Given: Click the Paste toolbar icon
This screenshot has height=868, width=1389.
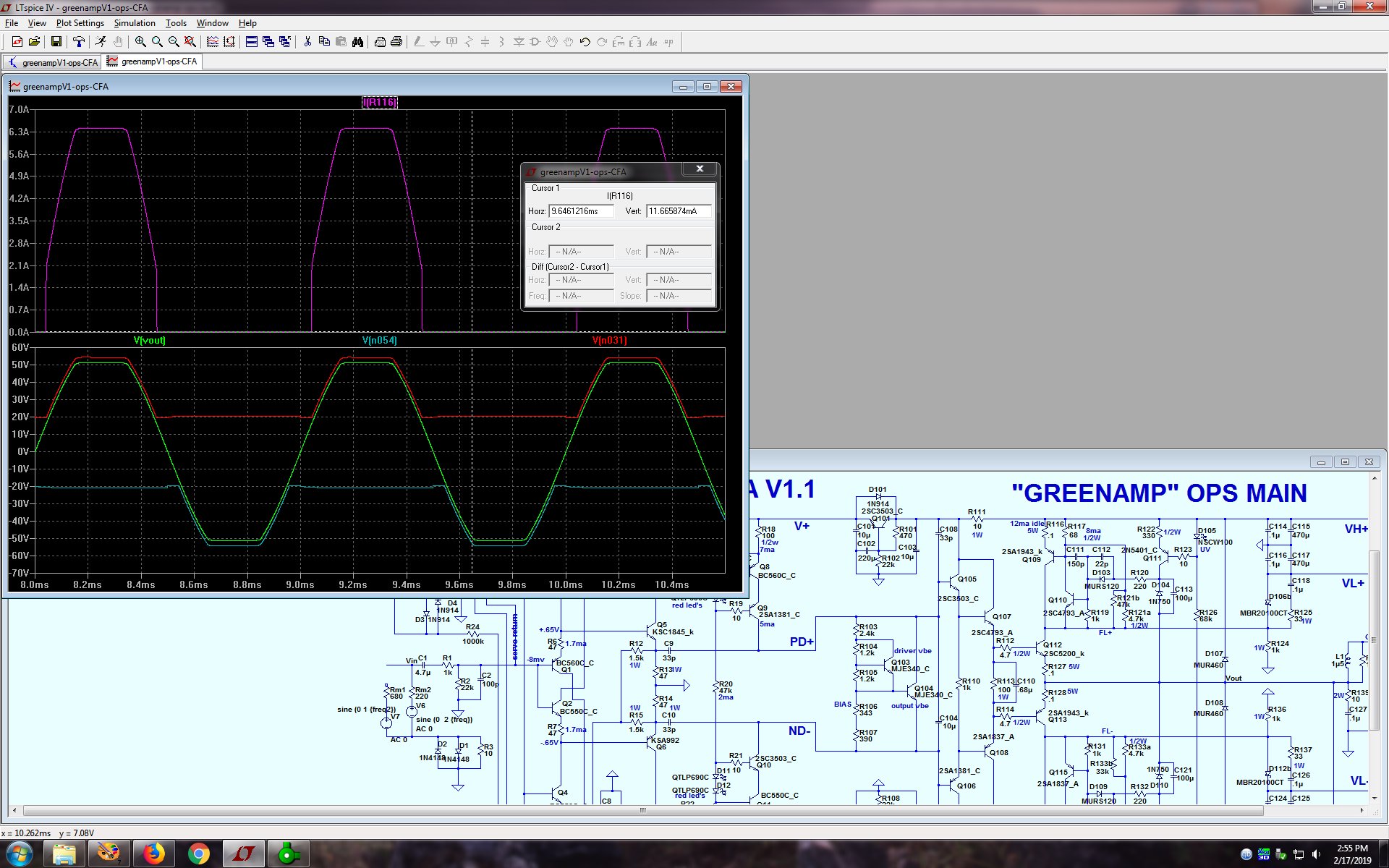Looking at the screenshot, I should (341, 42).
